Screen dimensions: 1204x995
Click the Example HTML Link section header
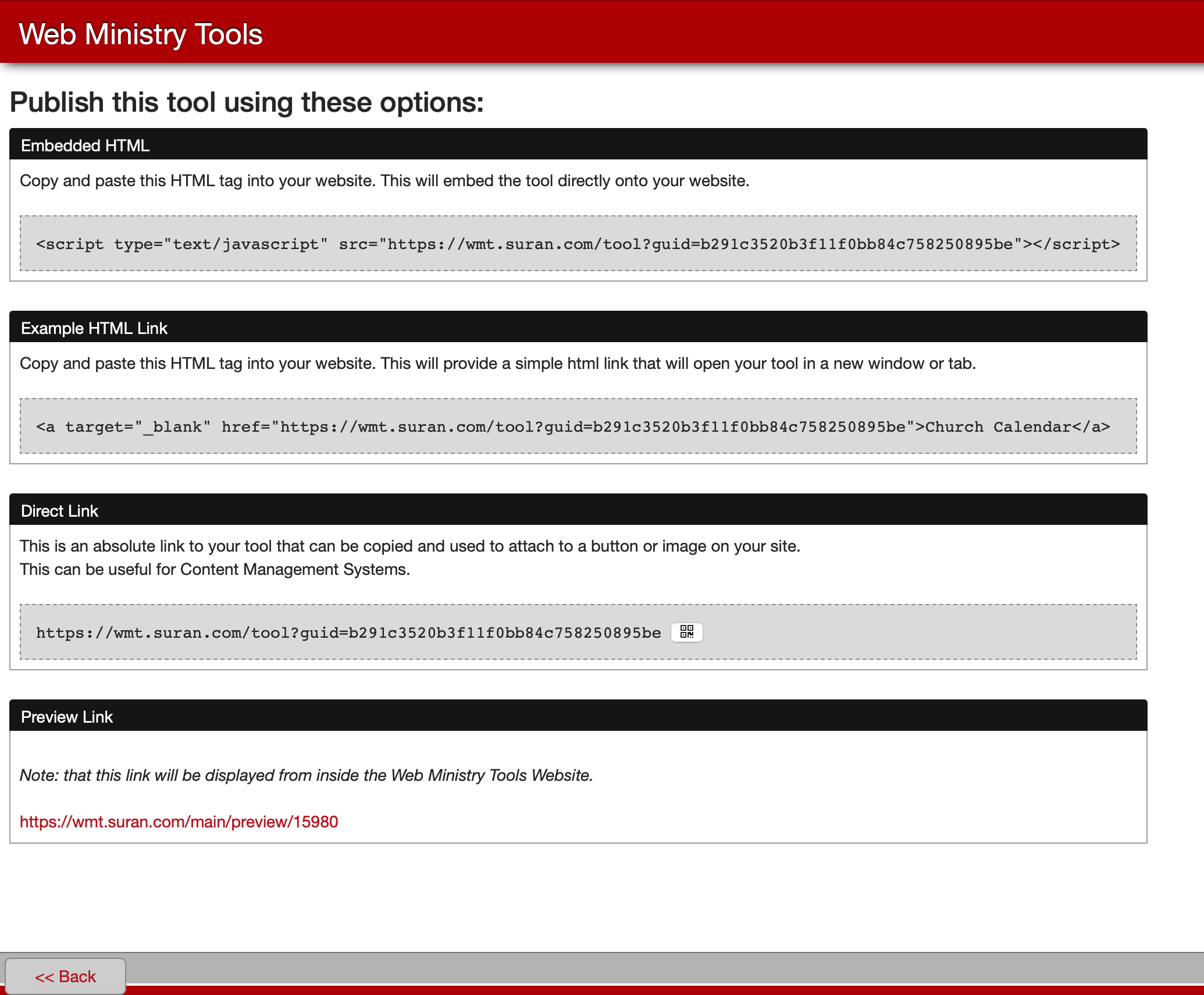(94, 328)
